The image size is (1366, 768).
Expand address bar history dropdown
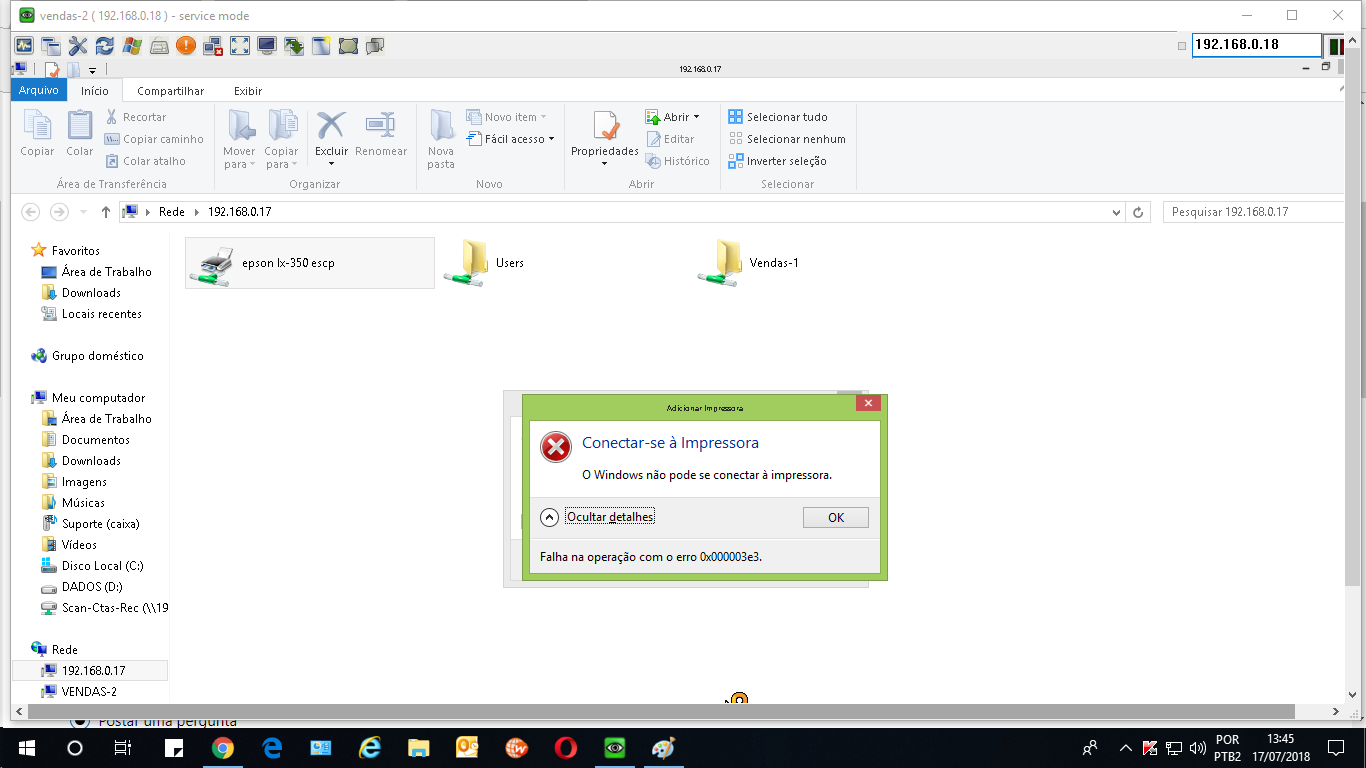coord(1117,212)
